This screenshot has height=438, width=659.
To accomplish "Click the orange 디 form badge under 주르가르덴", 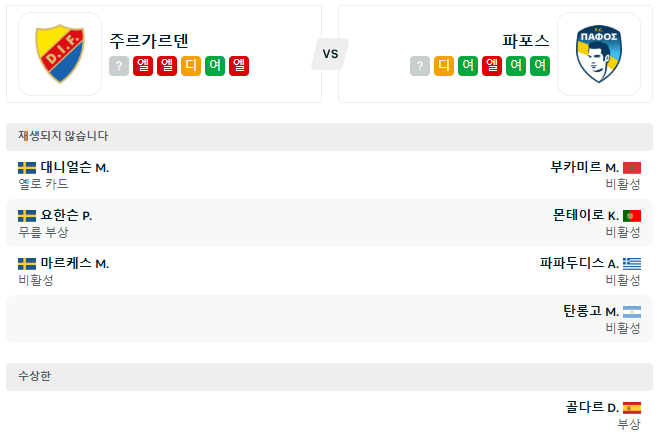I will tap(191, 66).
